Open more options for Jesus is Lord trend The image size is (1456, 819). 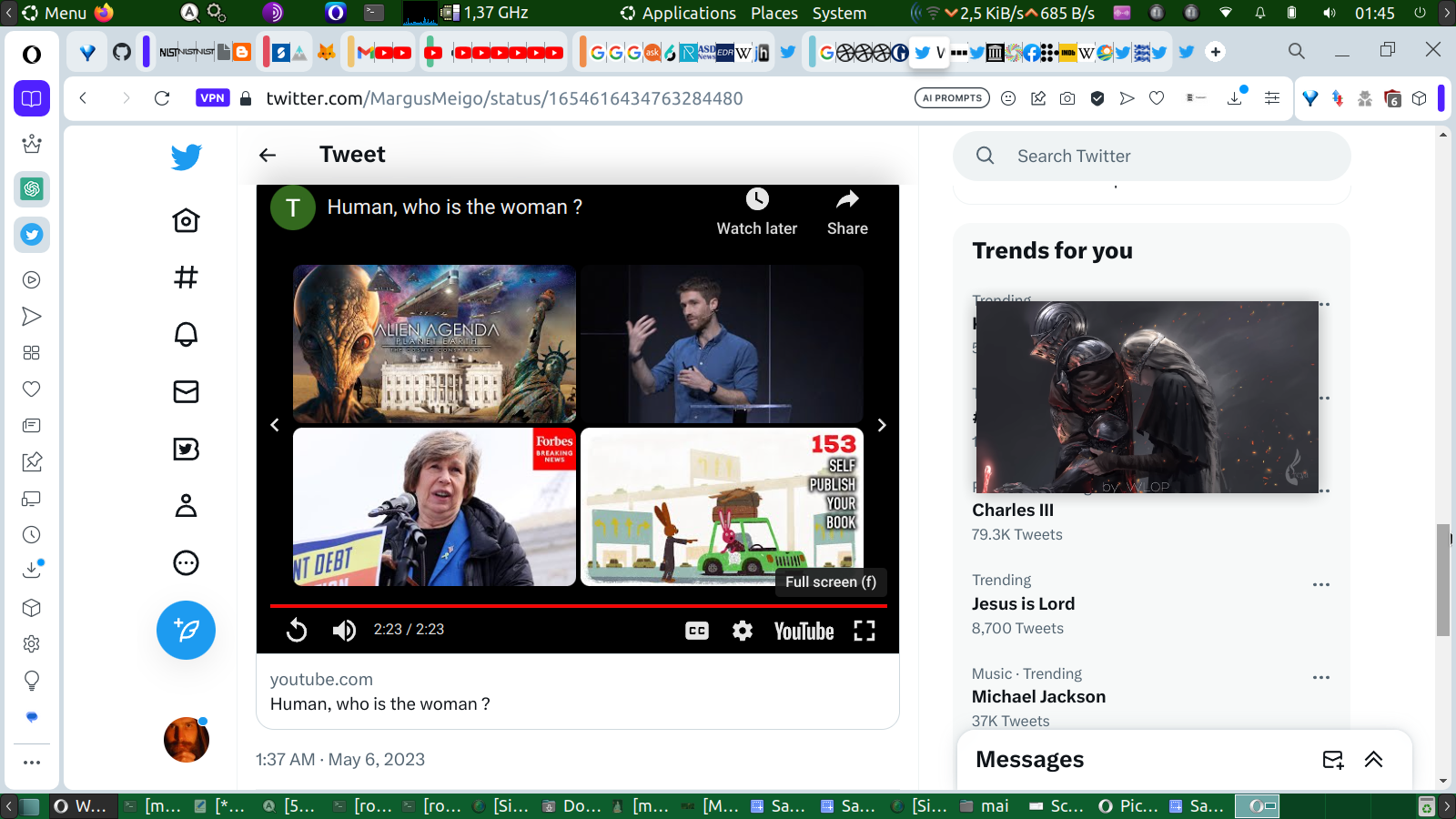coord(1321,584)
